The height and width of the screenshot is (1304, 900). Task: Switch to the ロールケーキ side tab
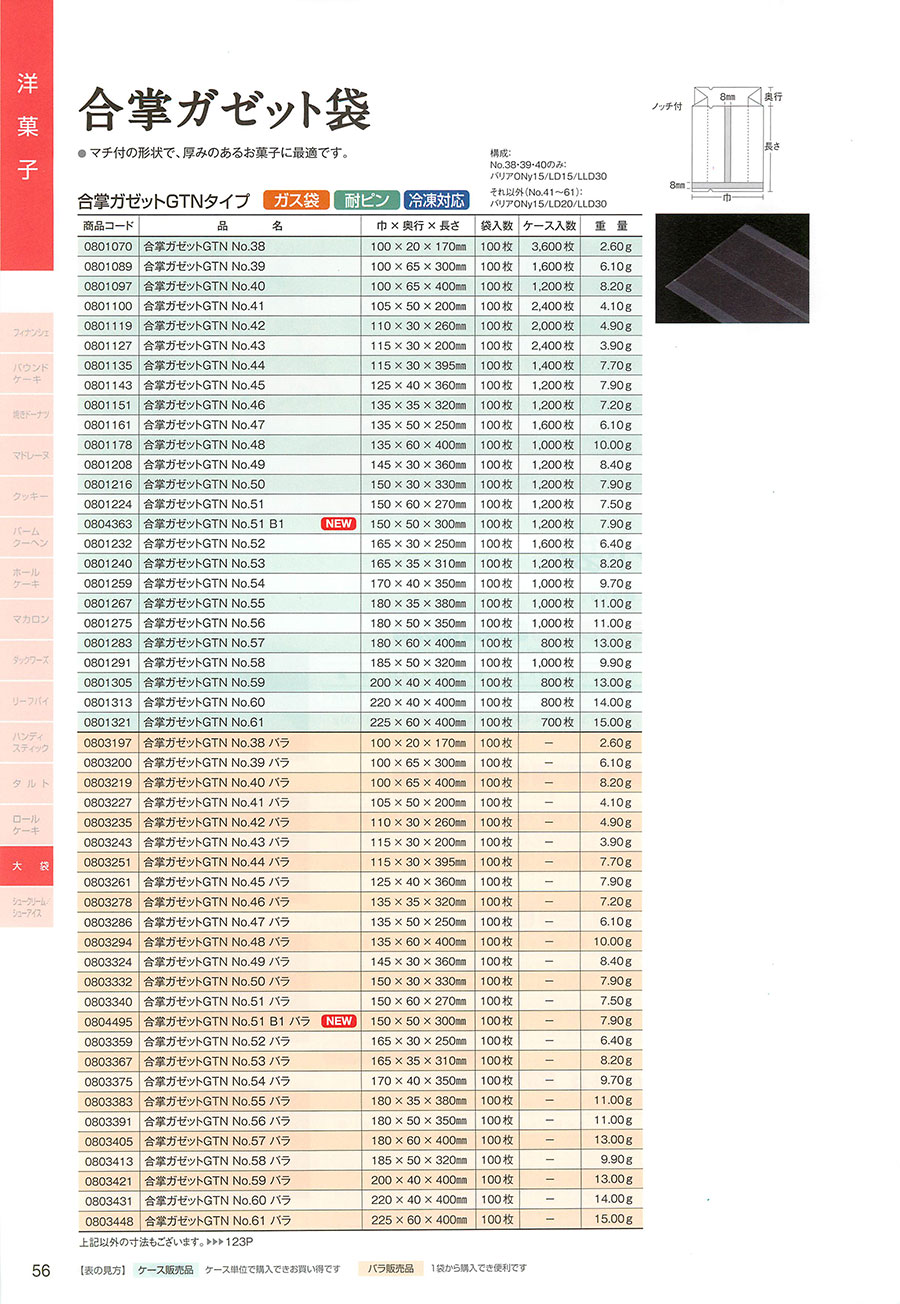tap(26, 825)
